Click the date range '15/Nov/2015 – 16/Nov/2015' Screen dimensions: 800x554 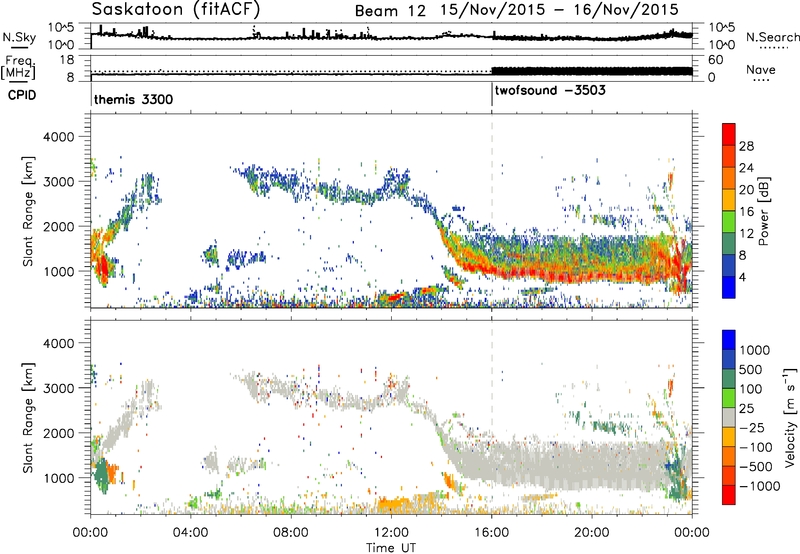click(560, 10)
